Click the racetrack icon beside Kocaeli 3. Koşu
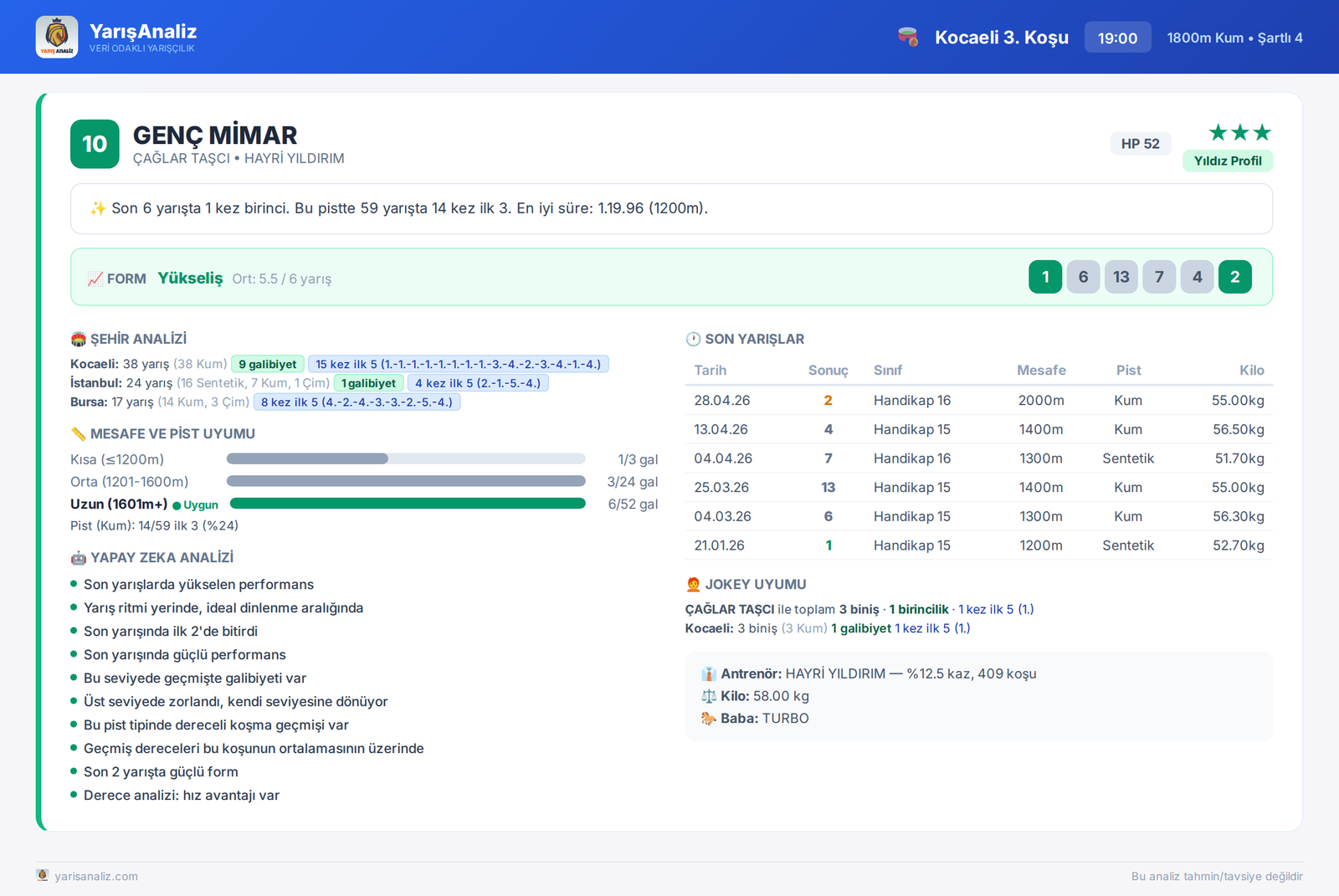The width and height of the screenshot is (1339, 896). click(x=908, y=37)
